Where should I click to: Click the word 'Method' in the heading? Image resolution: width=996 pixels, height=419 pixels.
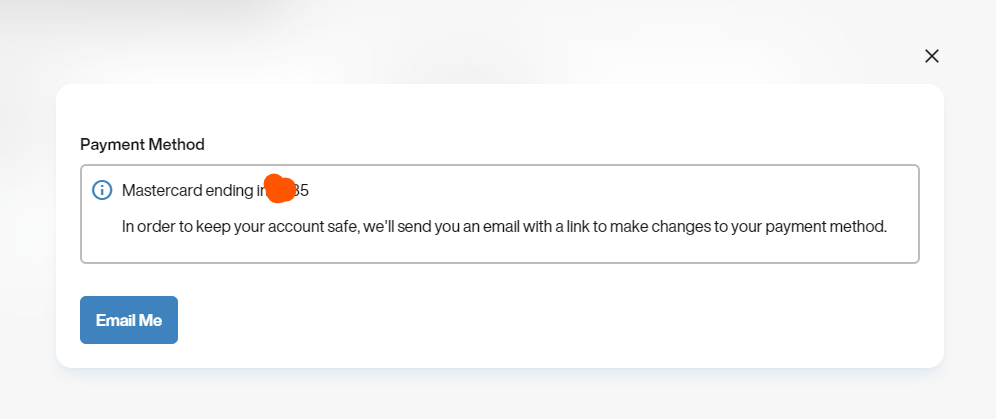[x=176, y=144]
